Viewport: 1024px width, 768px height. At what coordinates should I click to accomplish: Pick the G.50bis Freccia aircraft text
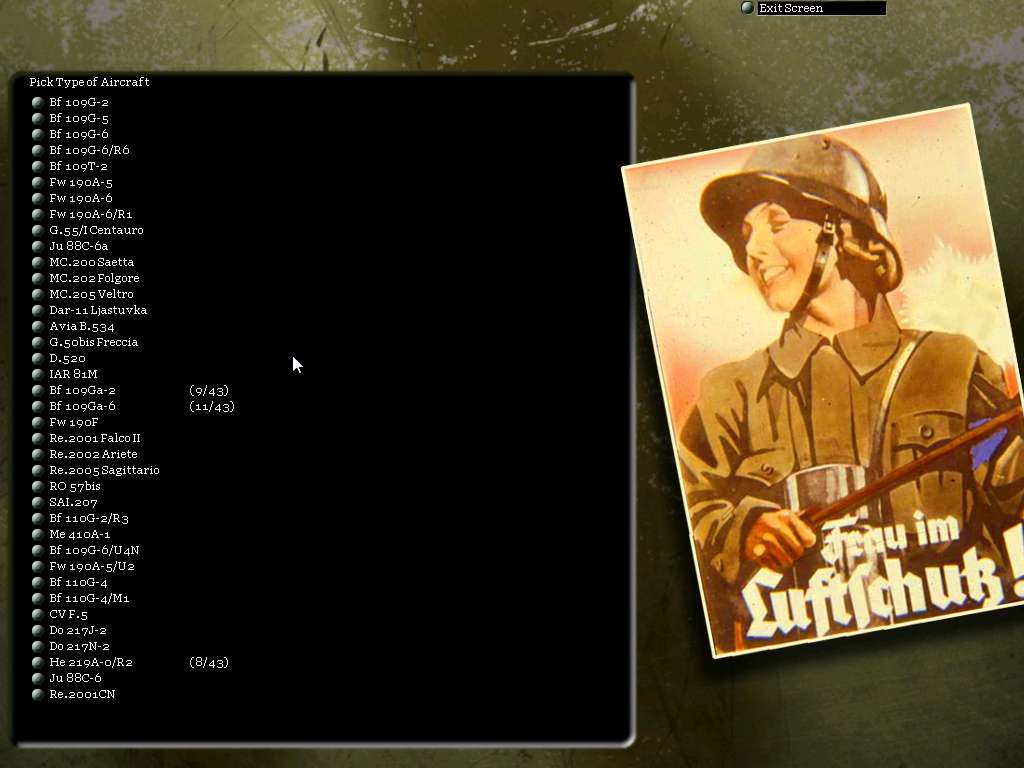(93, 342)
